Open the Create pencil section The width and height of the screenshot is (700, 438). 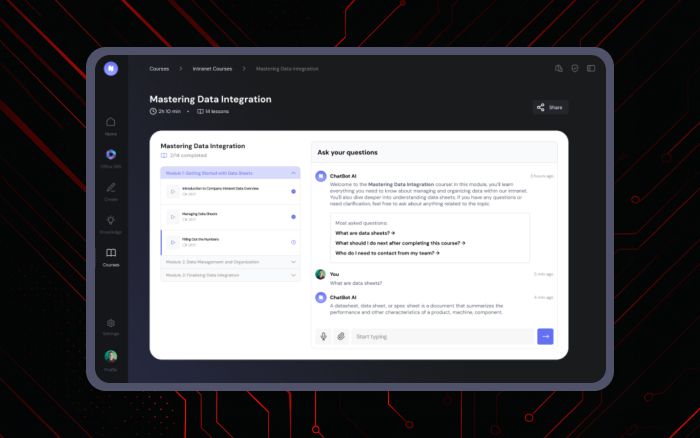coord(111,192)
